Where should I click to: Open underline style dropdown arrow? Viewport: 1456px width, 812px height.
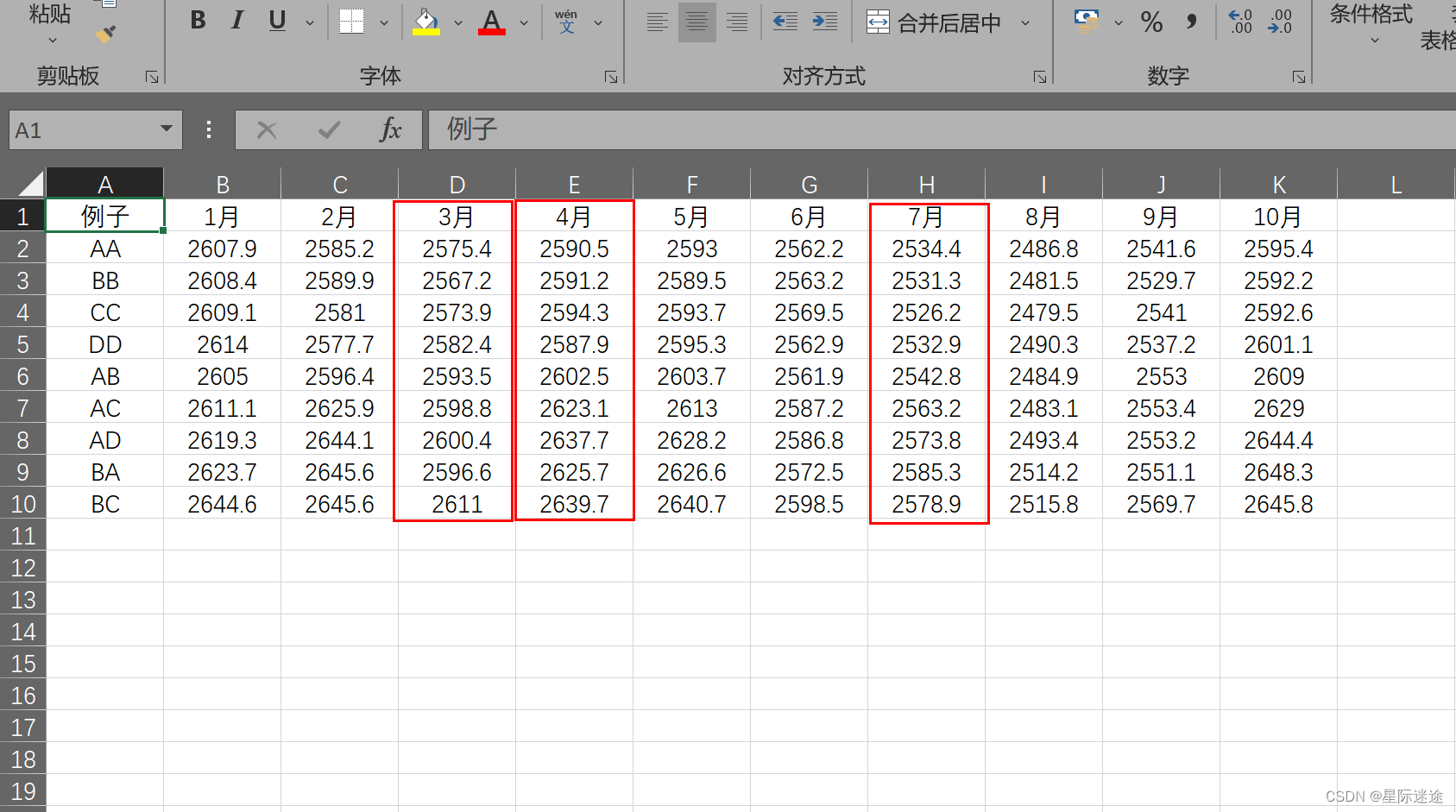point(310,23)
